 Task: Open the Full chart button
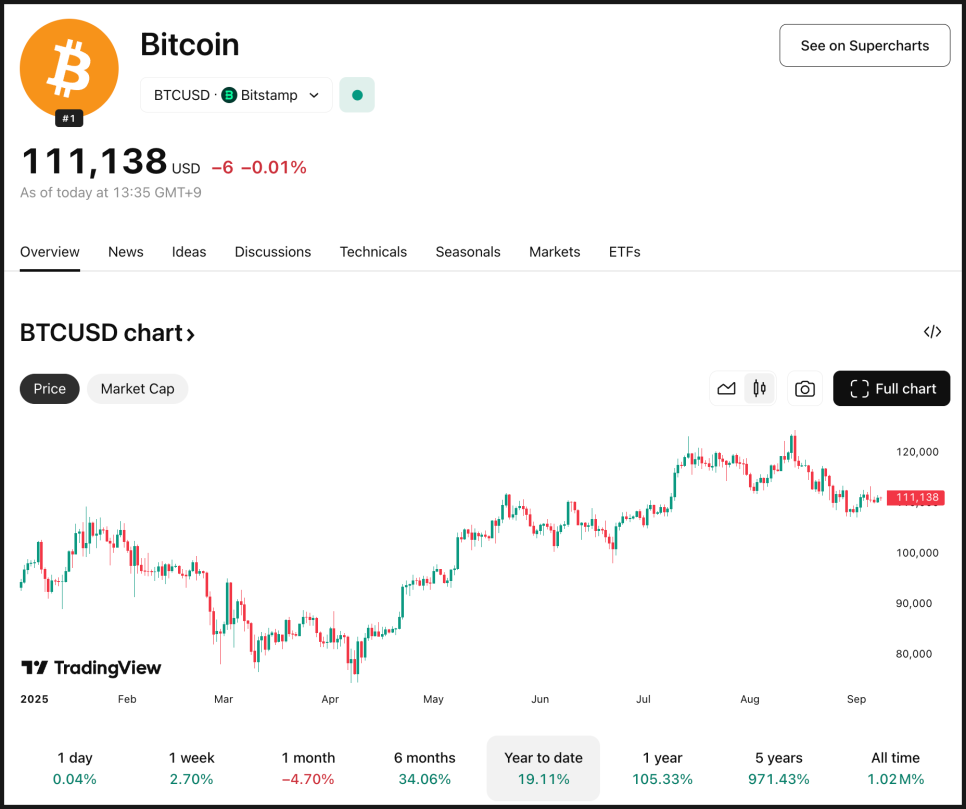click(x=891, y=389)
